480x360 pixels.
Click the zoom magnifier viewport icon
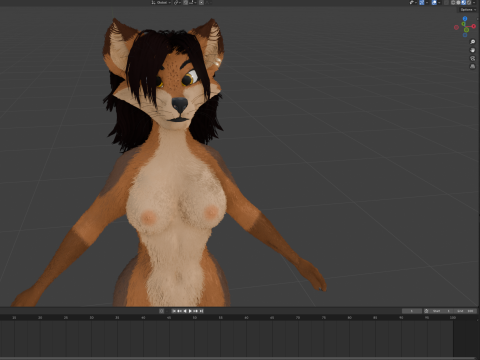click(x=472, y=42)
